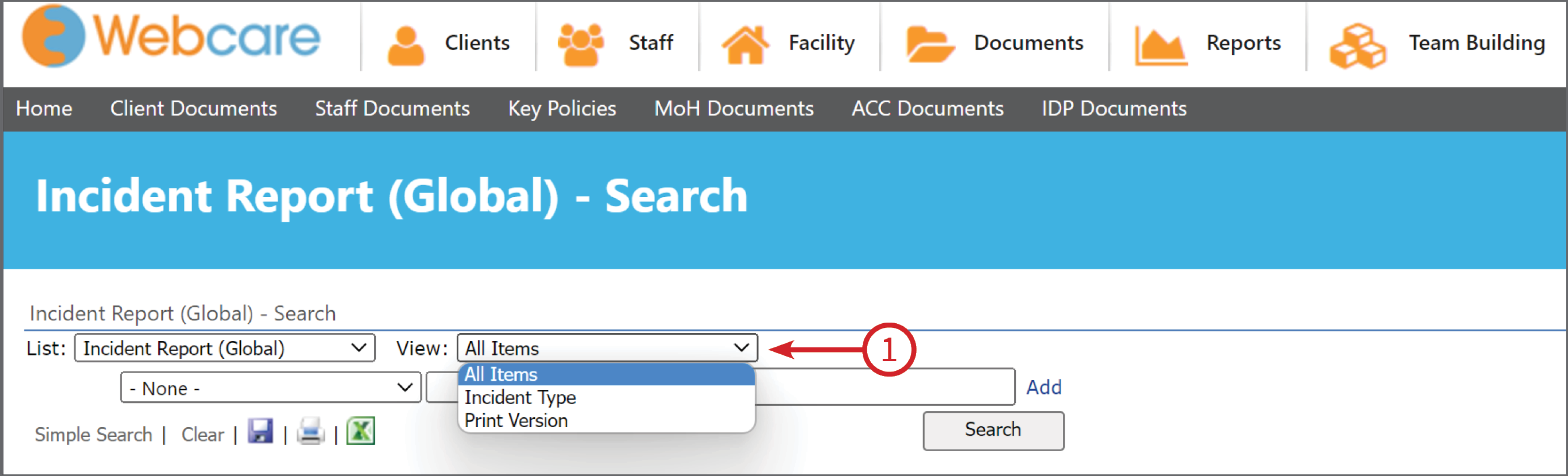Click the Facility house icon
Image resolution: width=1568 pixels, height=476 pixels.
pyautogui.click(x=745, y=45)
